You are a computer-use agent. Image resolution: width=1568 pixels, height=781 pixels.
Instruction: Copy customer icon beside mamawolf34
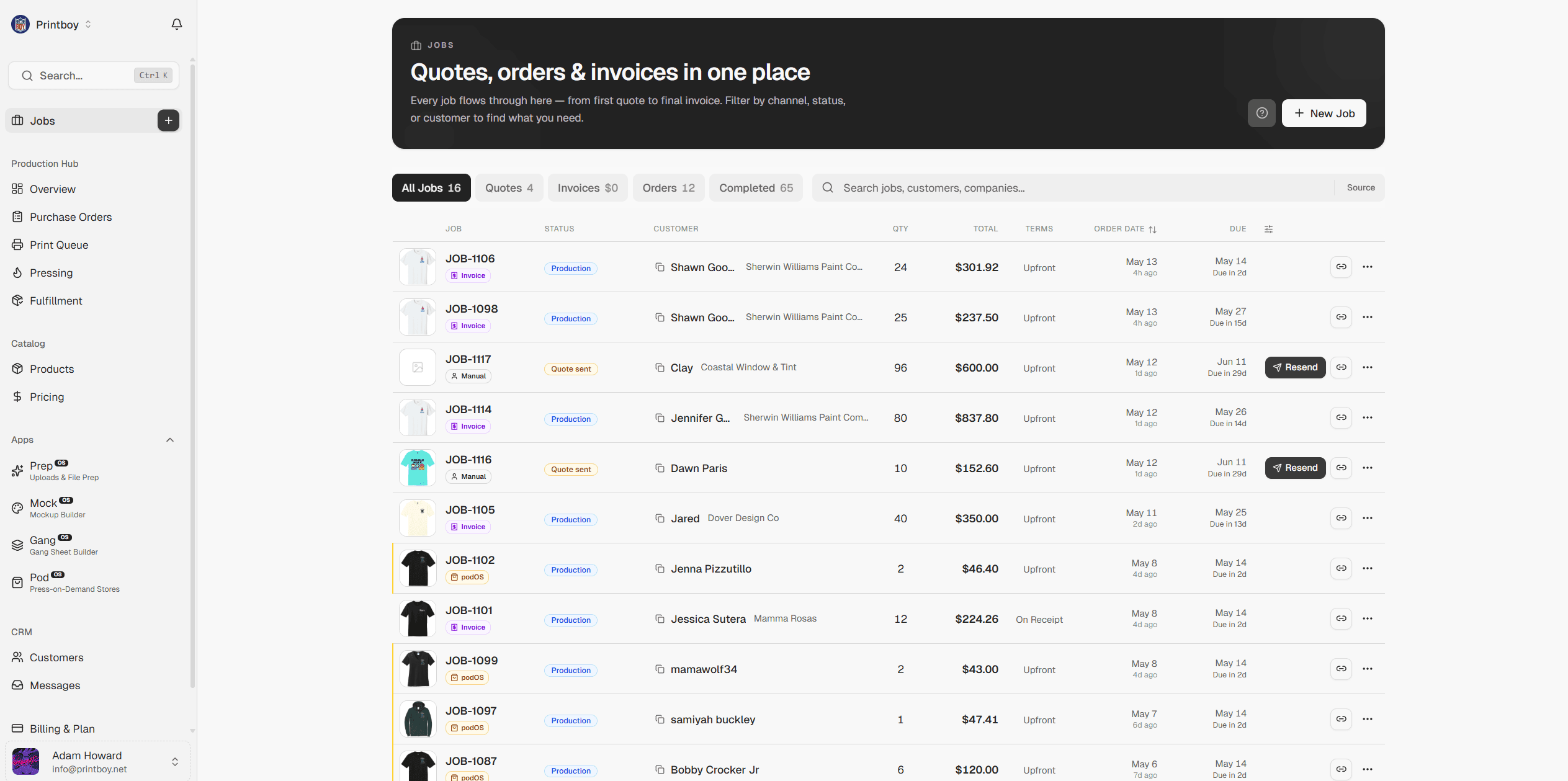click(660, 669)
